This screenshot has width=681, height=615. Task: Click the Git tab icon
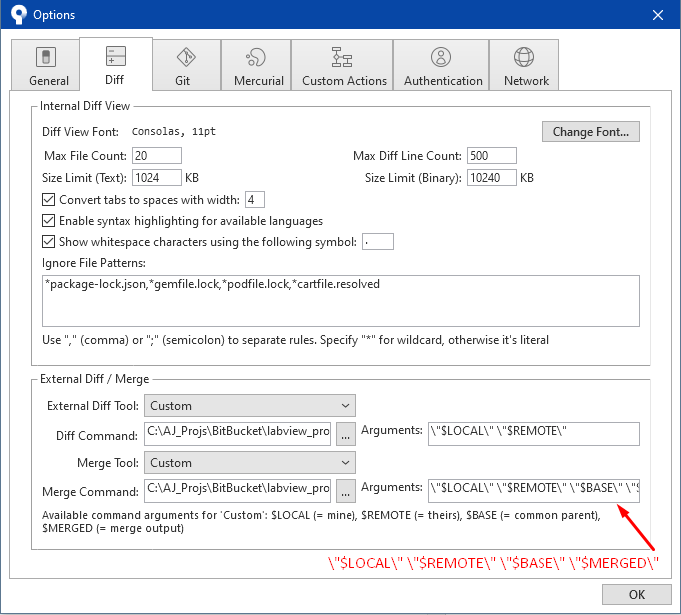[x=185, y=57]
